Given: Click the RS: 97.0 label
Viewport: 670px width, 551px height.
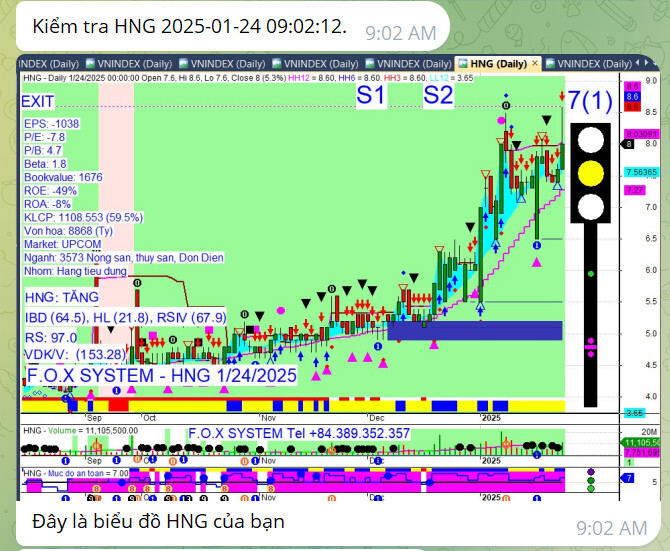Looking at the screenshot, I should coord(50,337).
